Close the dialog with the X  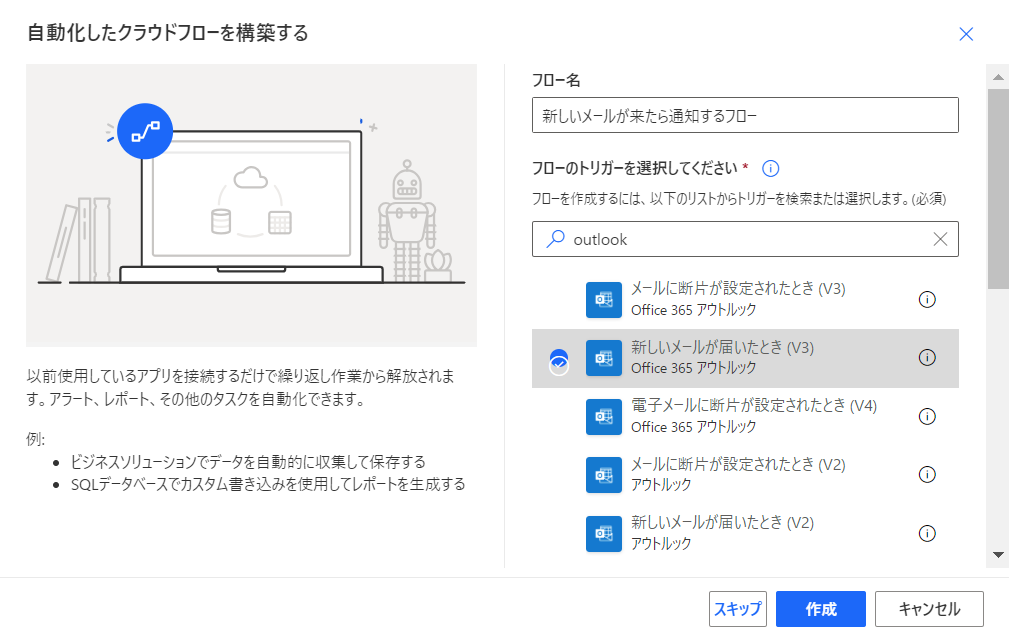click(x=966, y=34)
